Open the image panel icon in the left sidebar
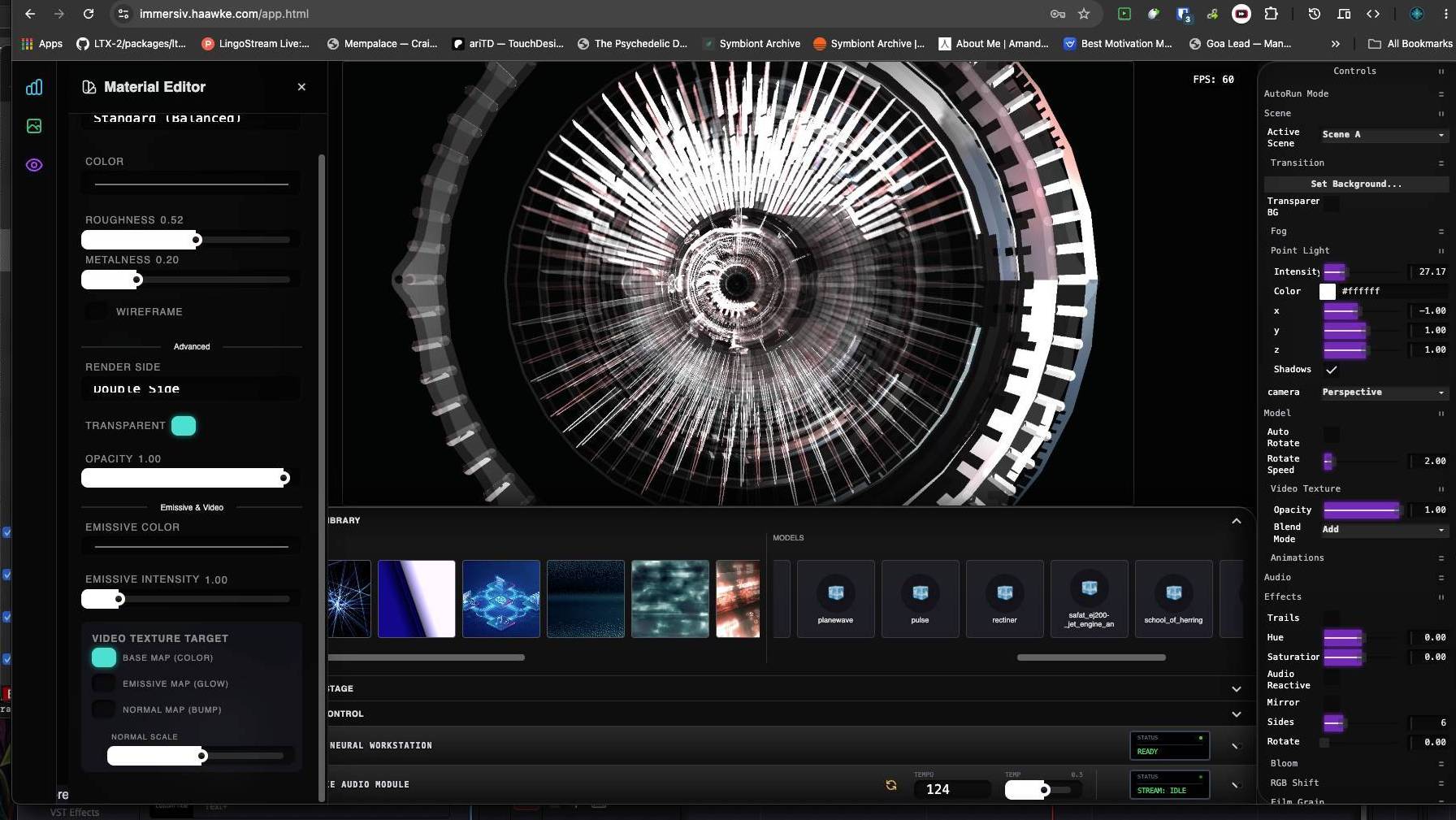 [x=34, y=126]
